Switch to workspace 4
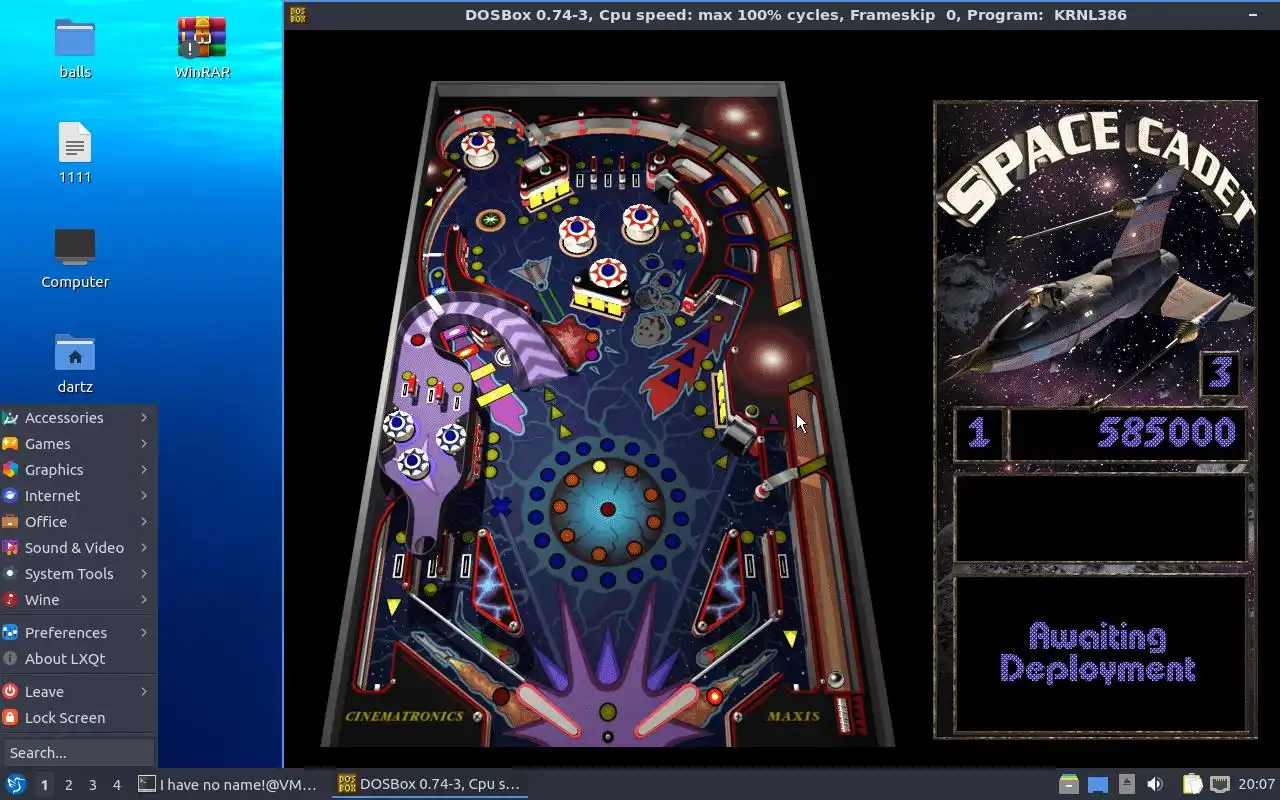Screen dimensions: 1280x800 point(116,784)
